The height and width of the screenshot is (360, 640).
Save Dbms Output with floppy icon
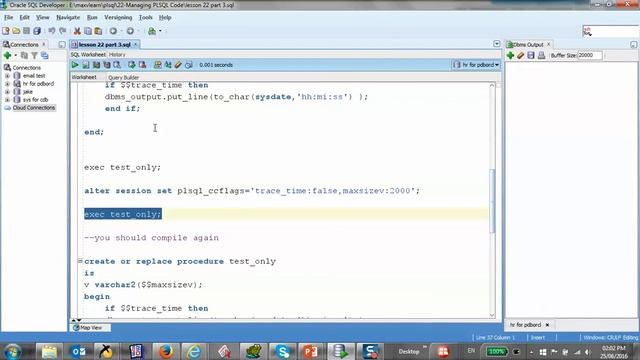531,56
